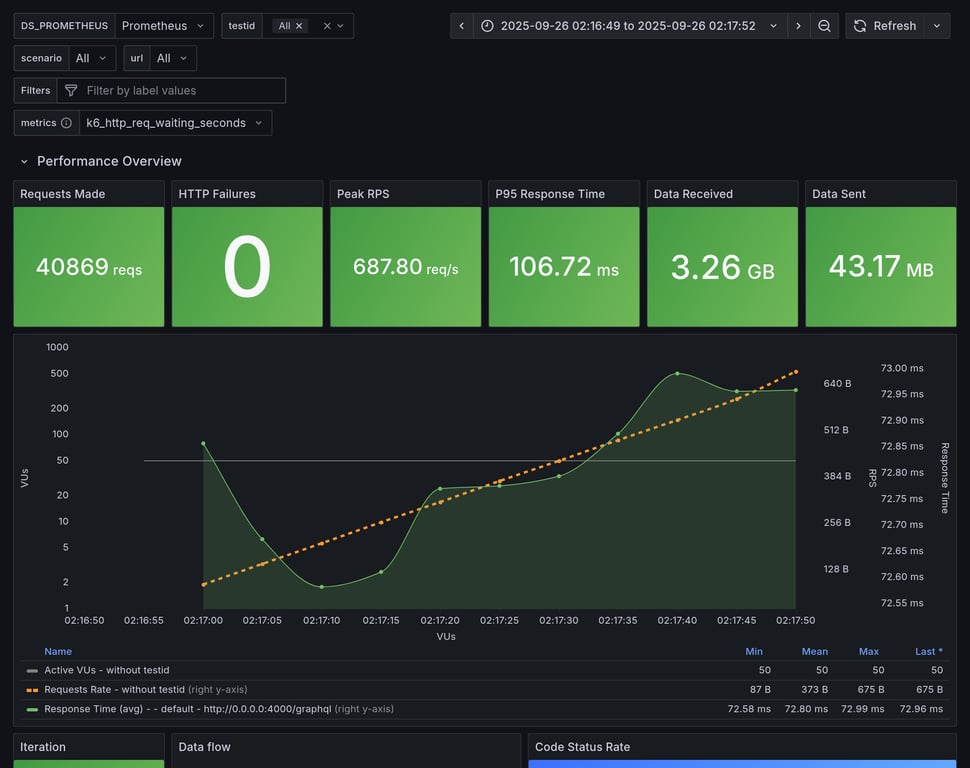Image resolution: width=970 pixels, height=768 pixels.
Task: Shift time range forward with right arrow
Action: [798, 26]
